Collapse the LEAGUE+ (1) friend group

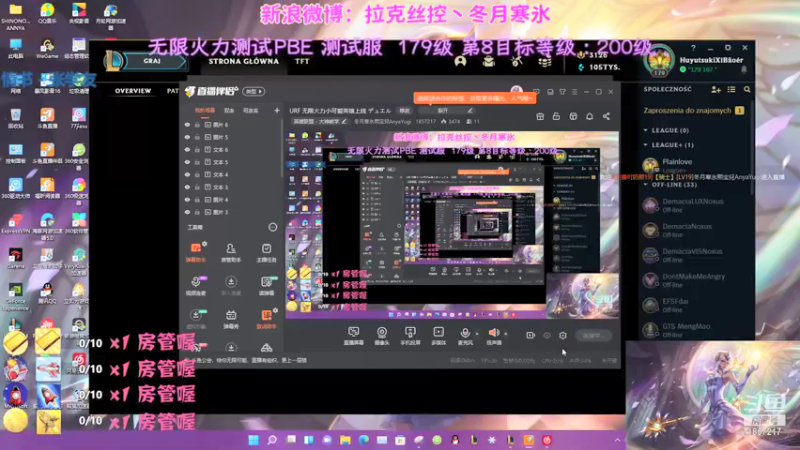(646, 145)
